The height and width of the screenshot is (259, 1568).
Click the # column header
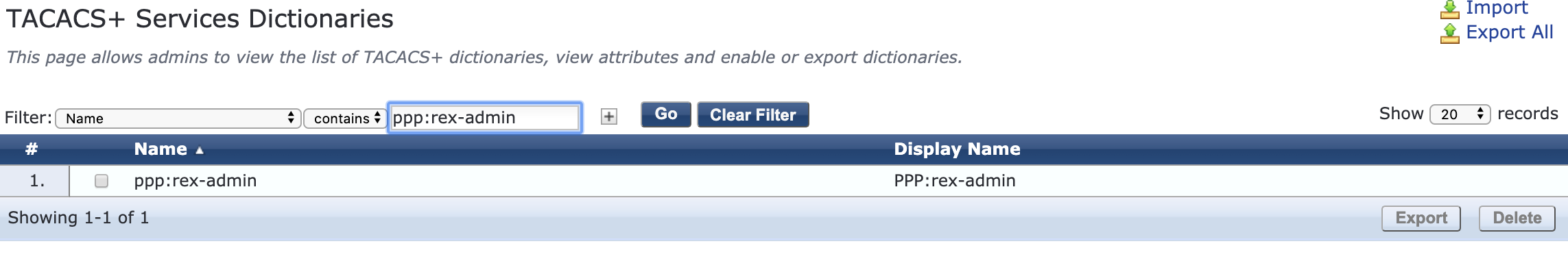(32, 149)
